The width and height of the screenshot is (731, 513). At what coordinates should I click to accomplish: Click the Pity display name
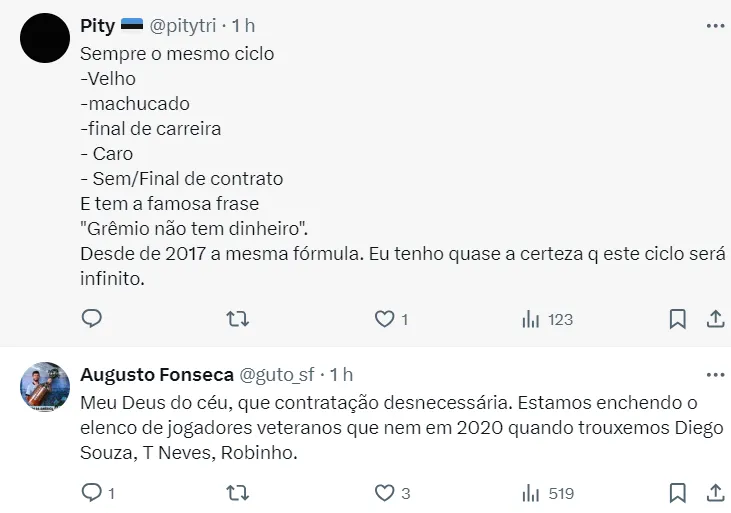pos(97,26)
